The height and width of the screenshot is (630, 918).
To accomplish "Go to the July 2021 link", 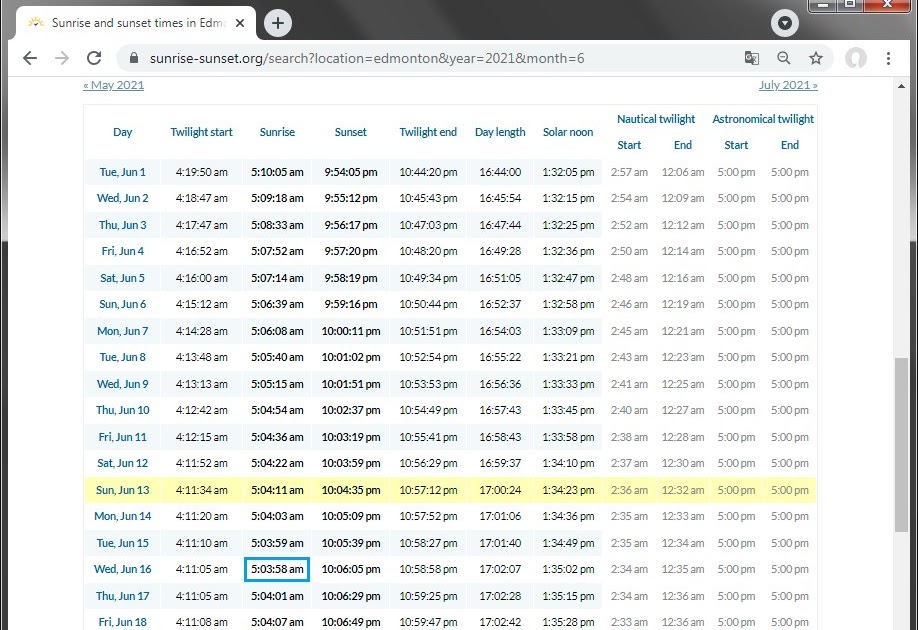I will click(788, 85).
